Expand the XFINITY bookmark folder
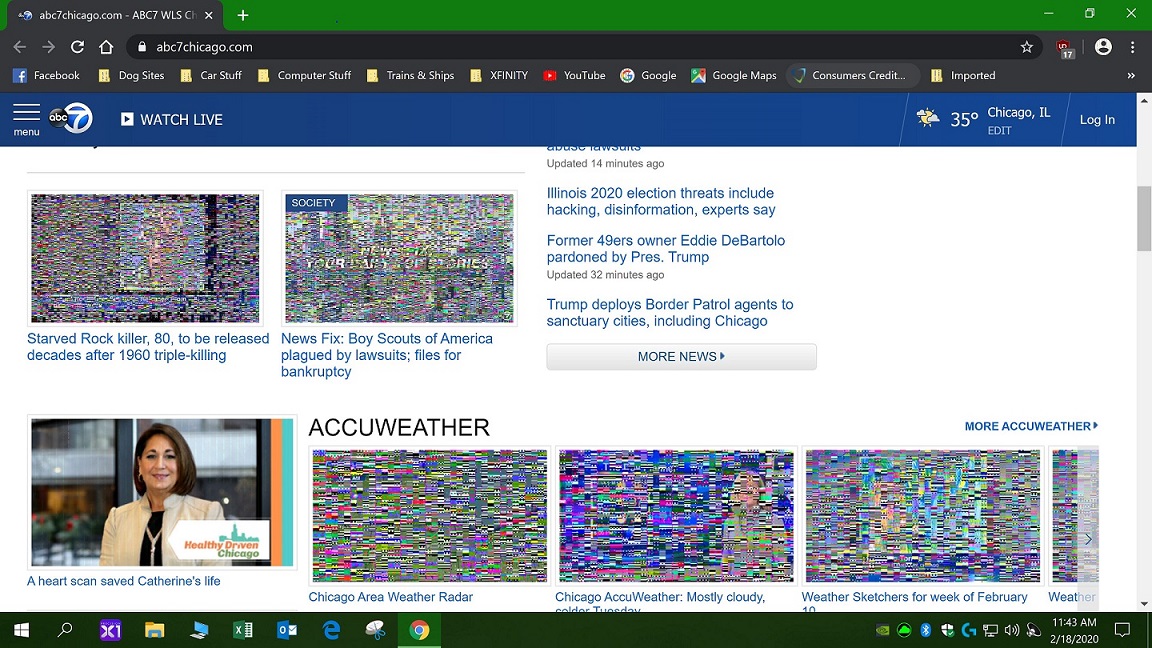Screen dimensions: 1152x648 pyautogui.click(x=499, y=75)
